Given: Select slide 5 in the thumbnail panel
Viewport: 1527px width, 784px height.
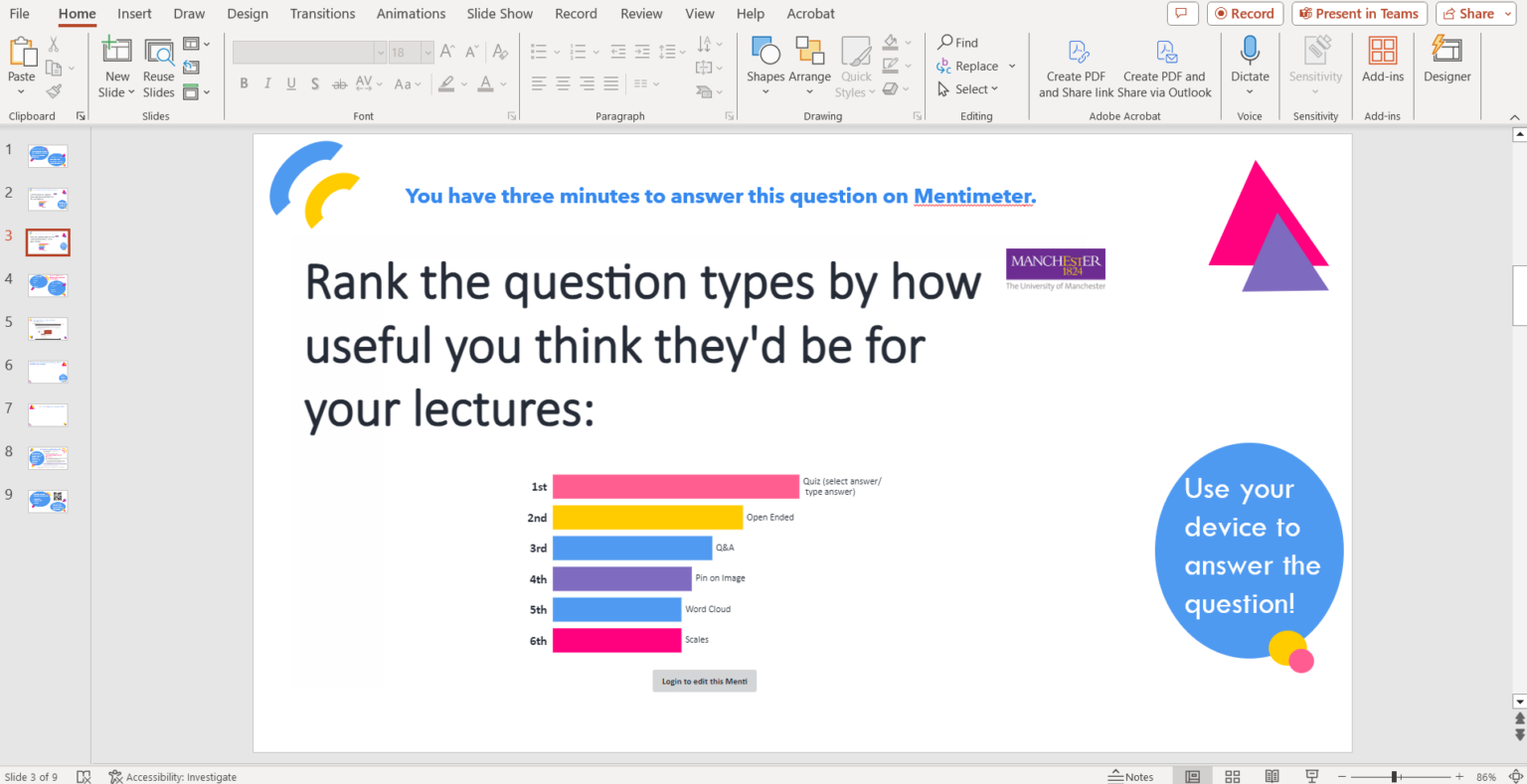Looking at the screenshot, I should 48,328.
